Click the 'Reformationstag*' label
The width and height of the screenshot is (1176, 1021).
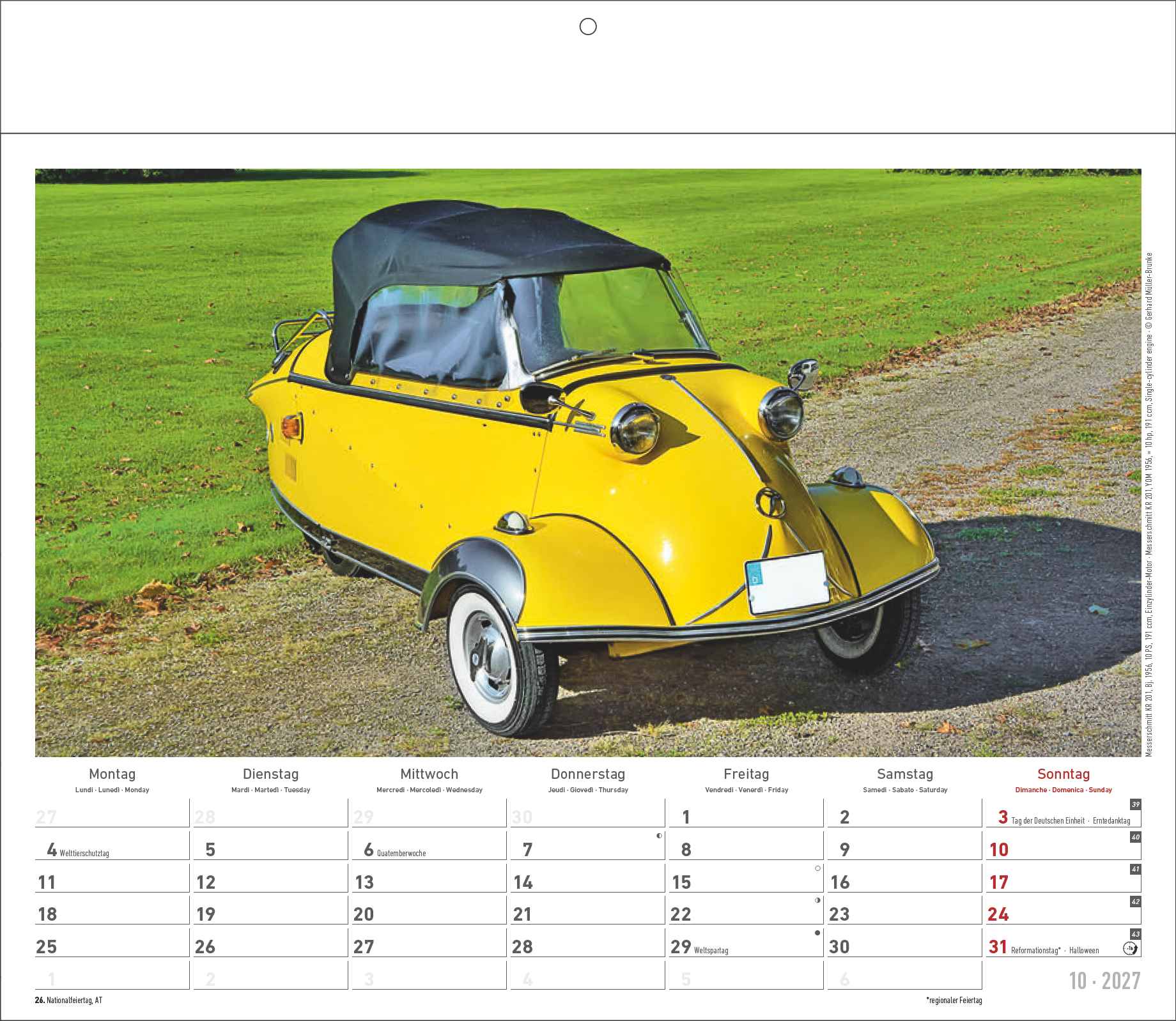point(1035,951)
